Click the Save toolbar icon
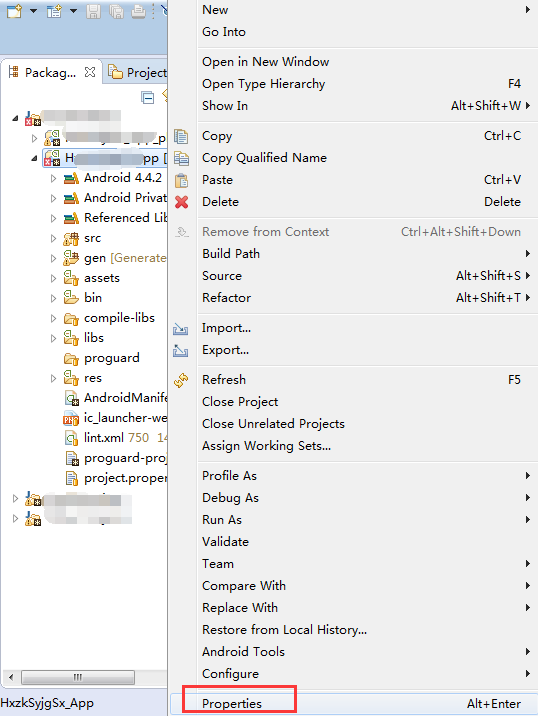The height and width of the screenshot is (716, 538). pos(93,11)
